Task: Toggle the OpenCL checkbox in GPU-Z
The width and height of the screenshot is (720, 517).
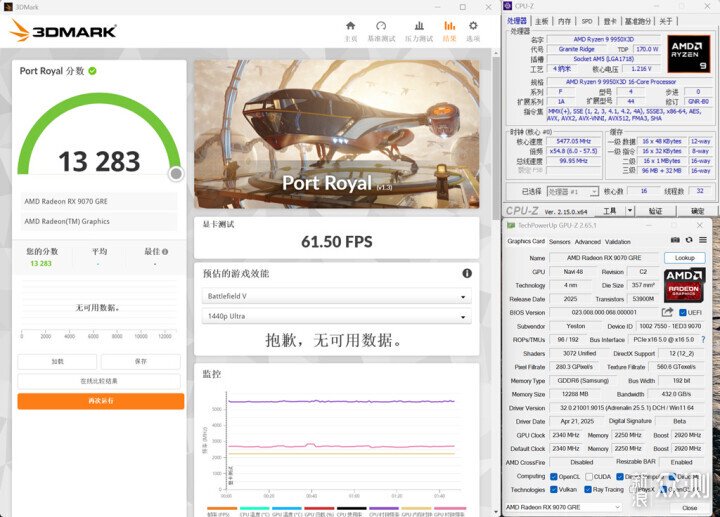Action: 554,477
